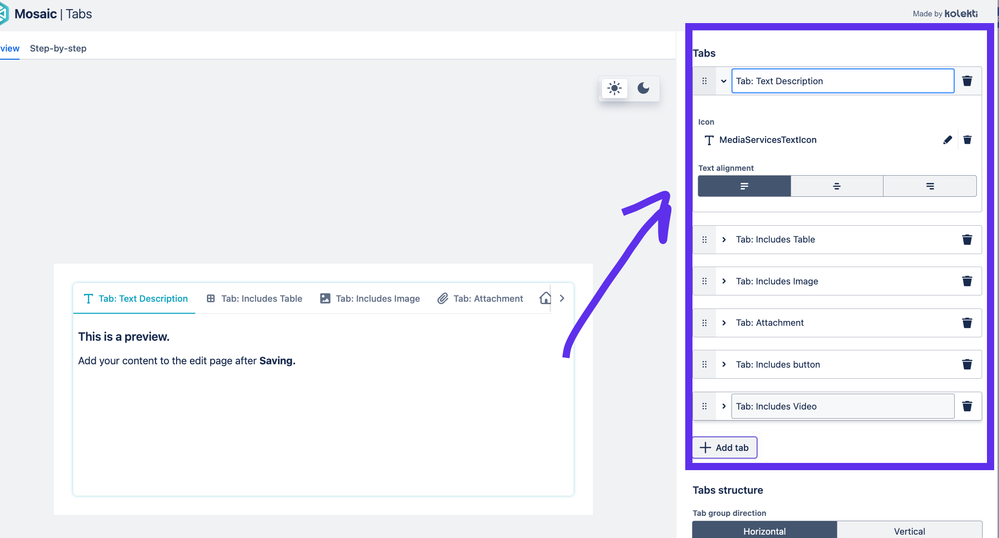
Task: Delete the Tab: Text Description tab
Action: coord(967,81)
